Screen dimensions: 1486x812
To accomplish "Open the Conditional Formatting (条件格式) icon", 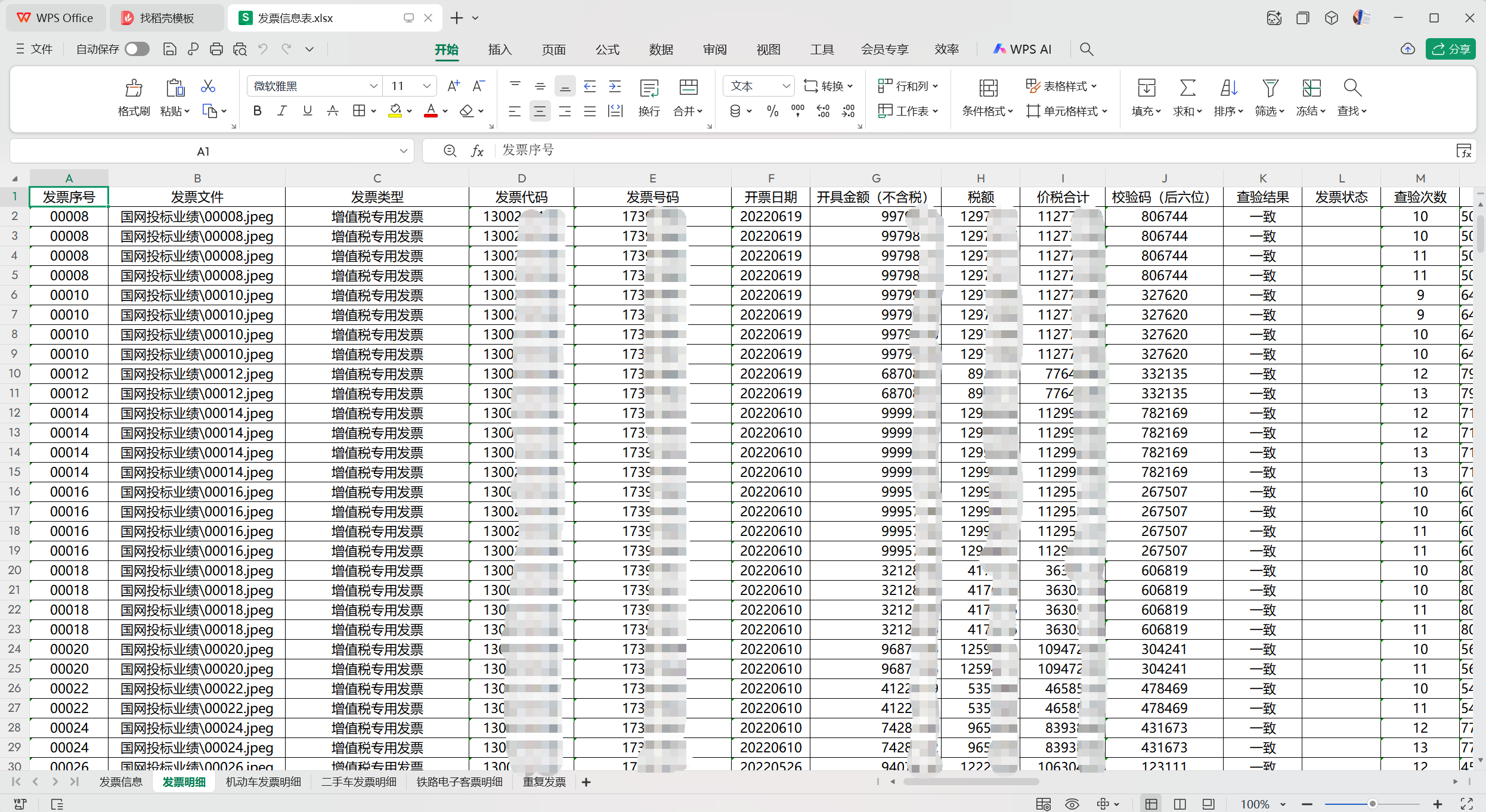I will coord(987,88).
